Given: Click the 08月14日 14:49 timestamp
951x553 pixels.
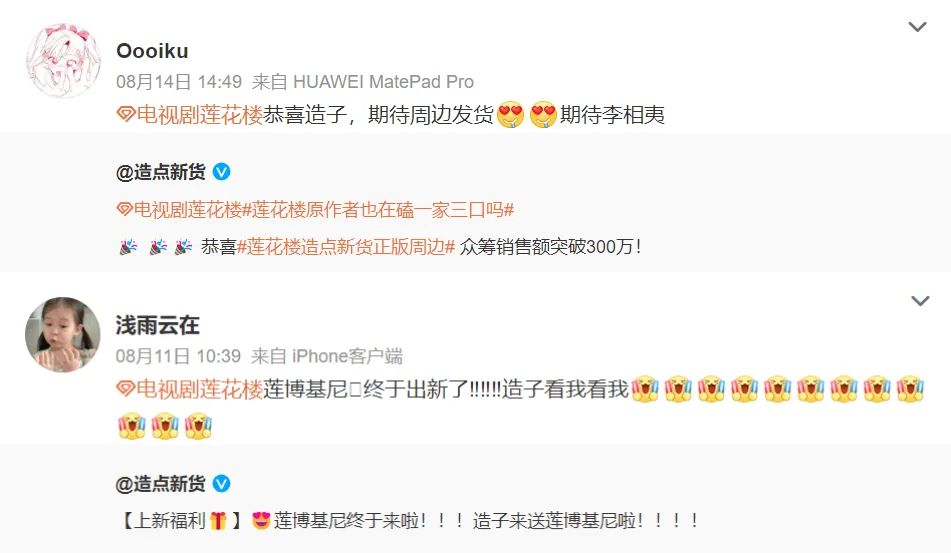Looking at the screenshot, I should click(179, 82).
